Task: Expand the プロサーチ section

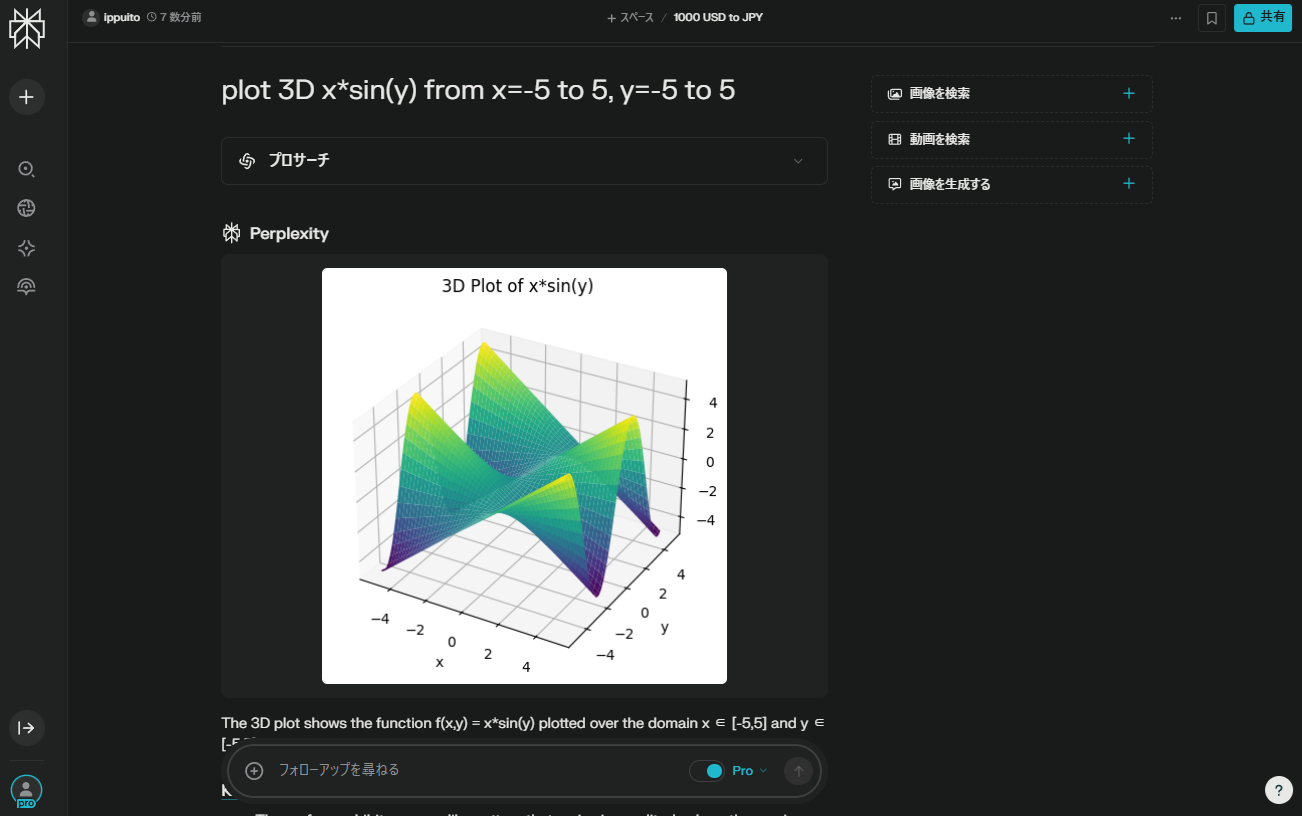Action: [798, 160]
